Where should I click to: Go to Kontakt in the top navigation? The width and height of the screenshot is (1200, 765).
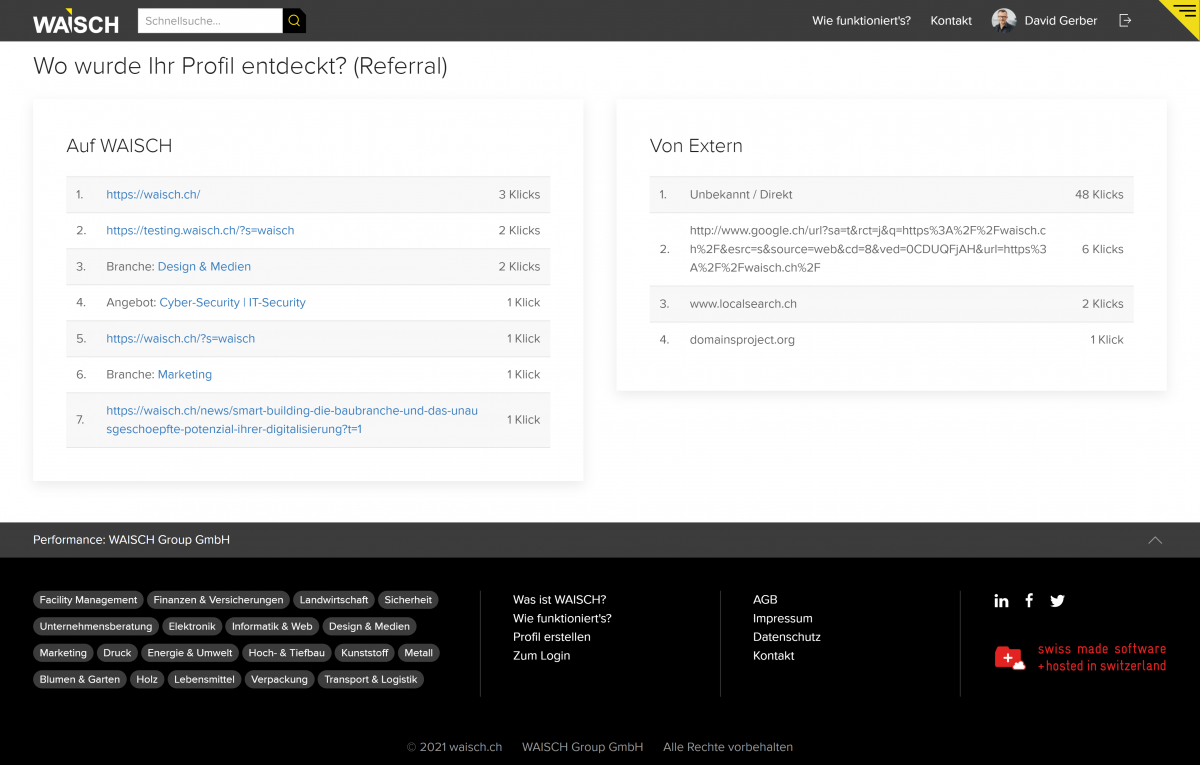[x=951, y=21]
